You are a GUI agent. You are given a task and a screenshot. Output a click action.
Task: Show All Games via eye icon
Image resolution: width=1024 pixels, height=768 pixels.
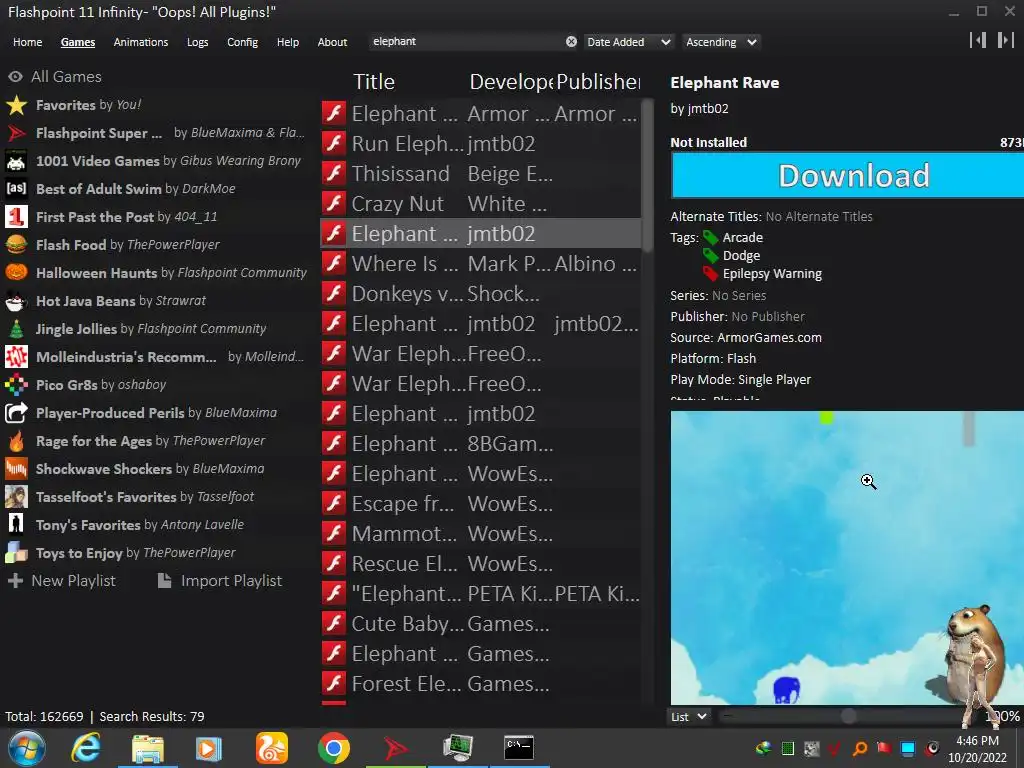pyautogui.click(x=16, y=77)
